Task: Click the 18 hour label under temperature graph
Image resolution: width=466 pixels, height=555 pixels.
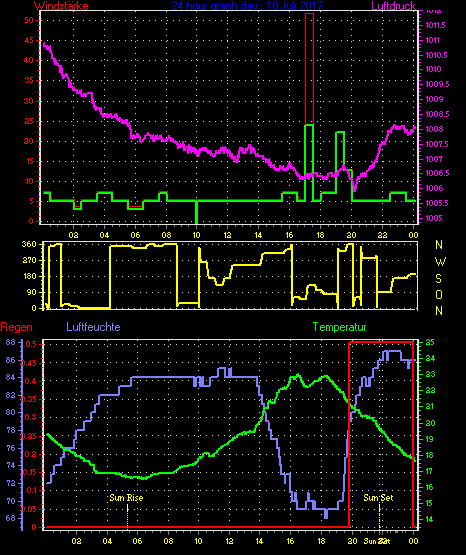Action: click(x=321, y=541)
